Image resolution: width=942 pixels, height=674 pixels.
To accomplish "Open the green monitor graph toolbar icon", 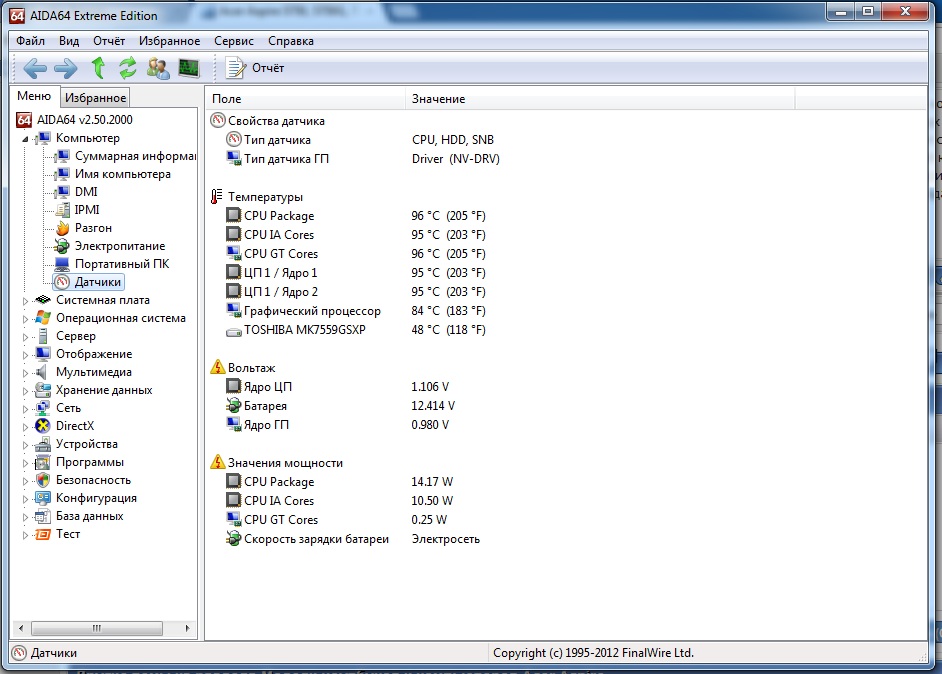I will tap(189, 68).
